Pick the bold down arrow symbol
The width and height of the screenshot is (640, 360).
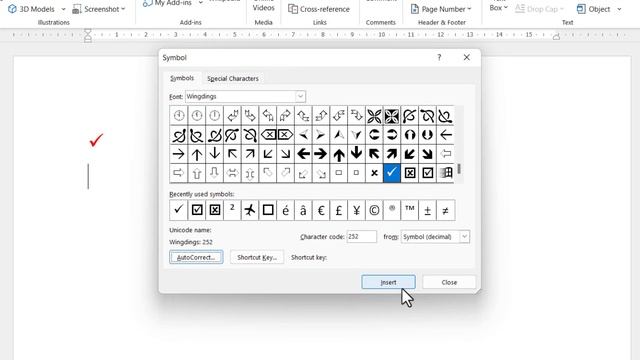[356, 154]
